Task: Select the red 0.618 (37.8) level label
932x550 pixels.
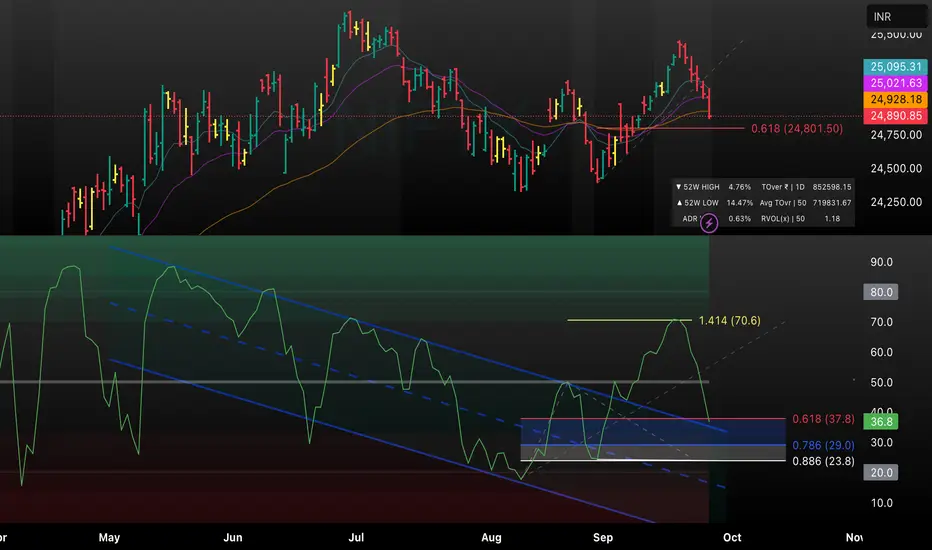Action: point(823,419)
